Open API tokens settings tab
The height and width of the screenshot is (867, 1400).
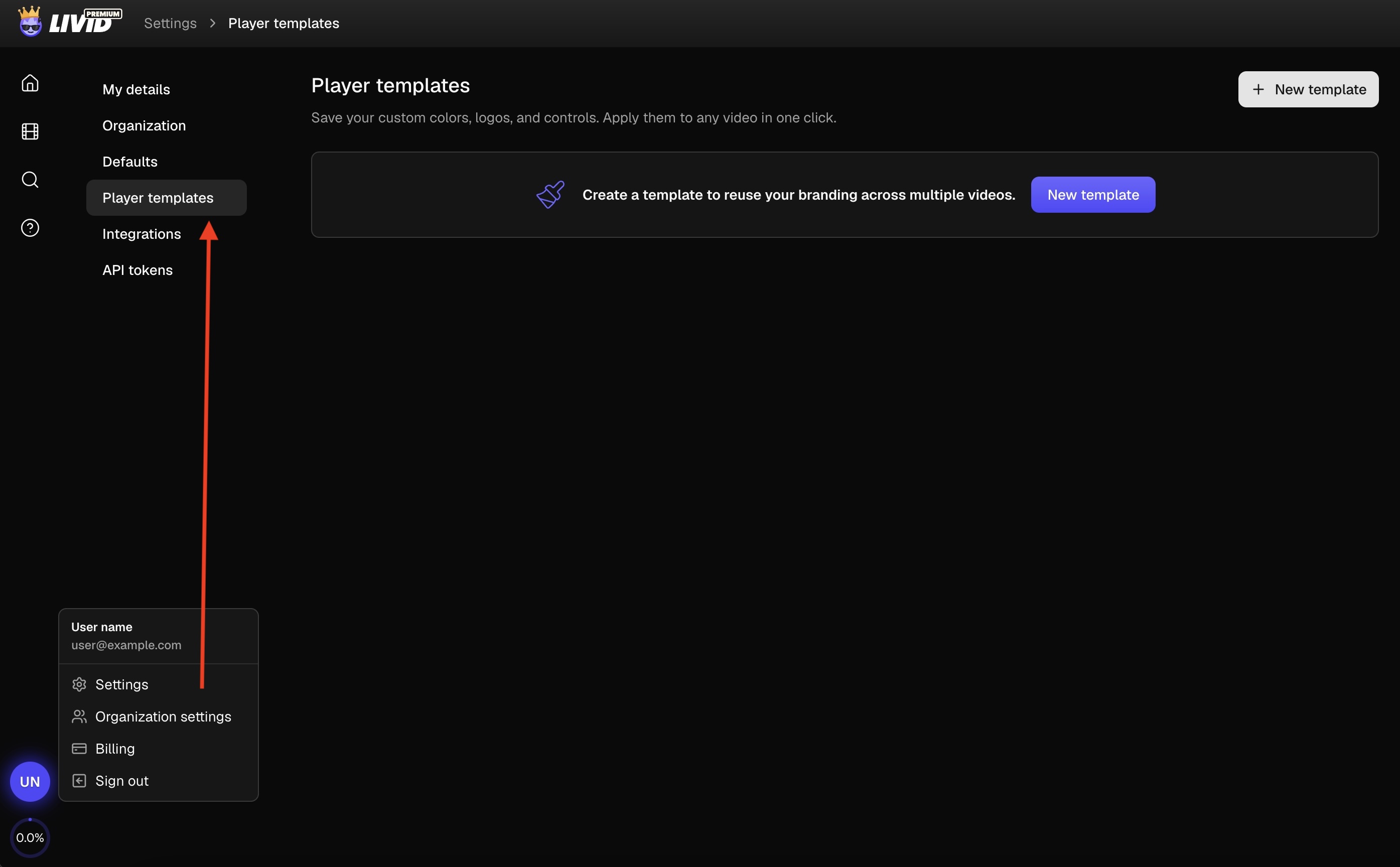click(x=166, y=270)
